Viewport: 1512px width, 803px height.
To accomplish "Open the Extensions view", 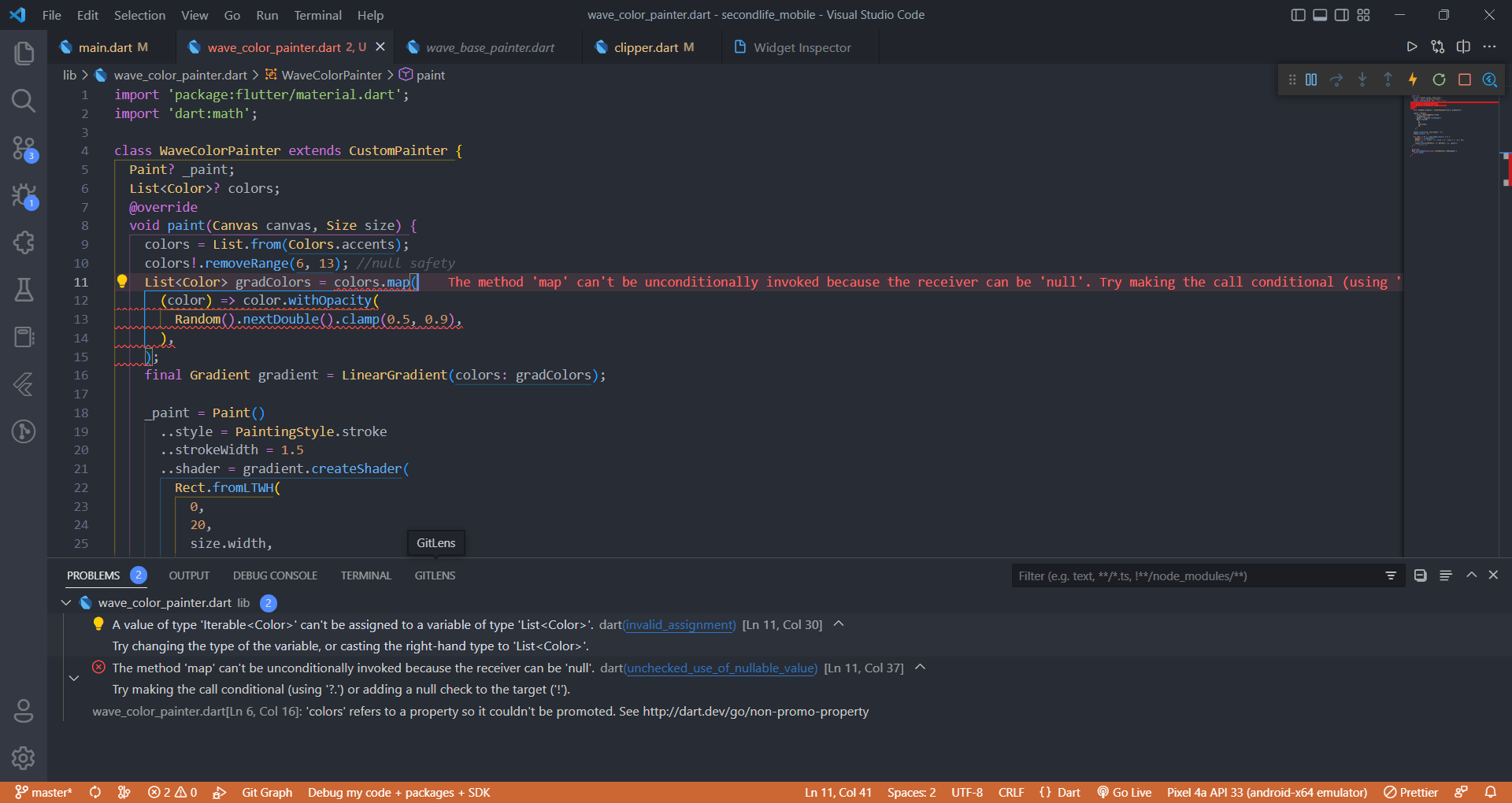I will click(x=24, y=242).
